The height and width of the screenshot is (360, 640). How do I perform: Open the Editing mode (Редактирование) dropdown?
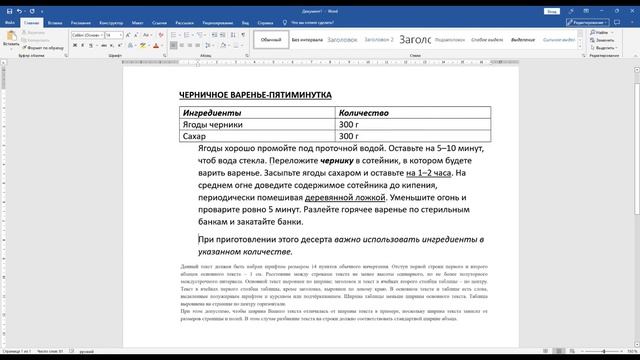click(x=587, y=22)
